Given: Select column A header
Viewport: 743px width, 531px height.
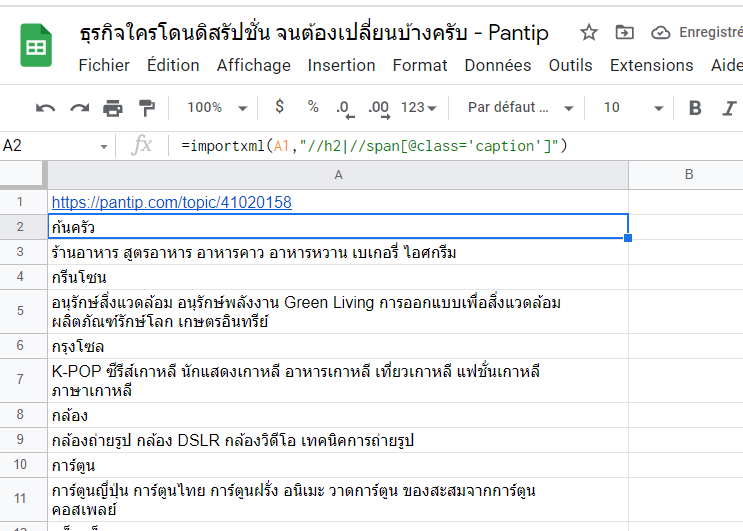Looking at the screenshot, I should pyautogui.click(x=338, y=175).
